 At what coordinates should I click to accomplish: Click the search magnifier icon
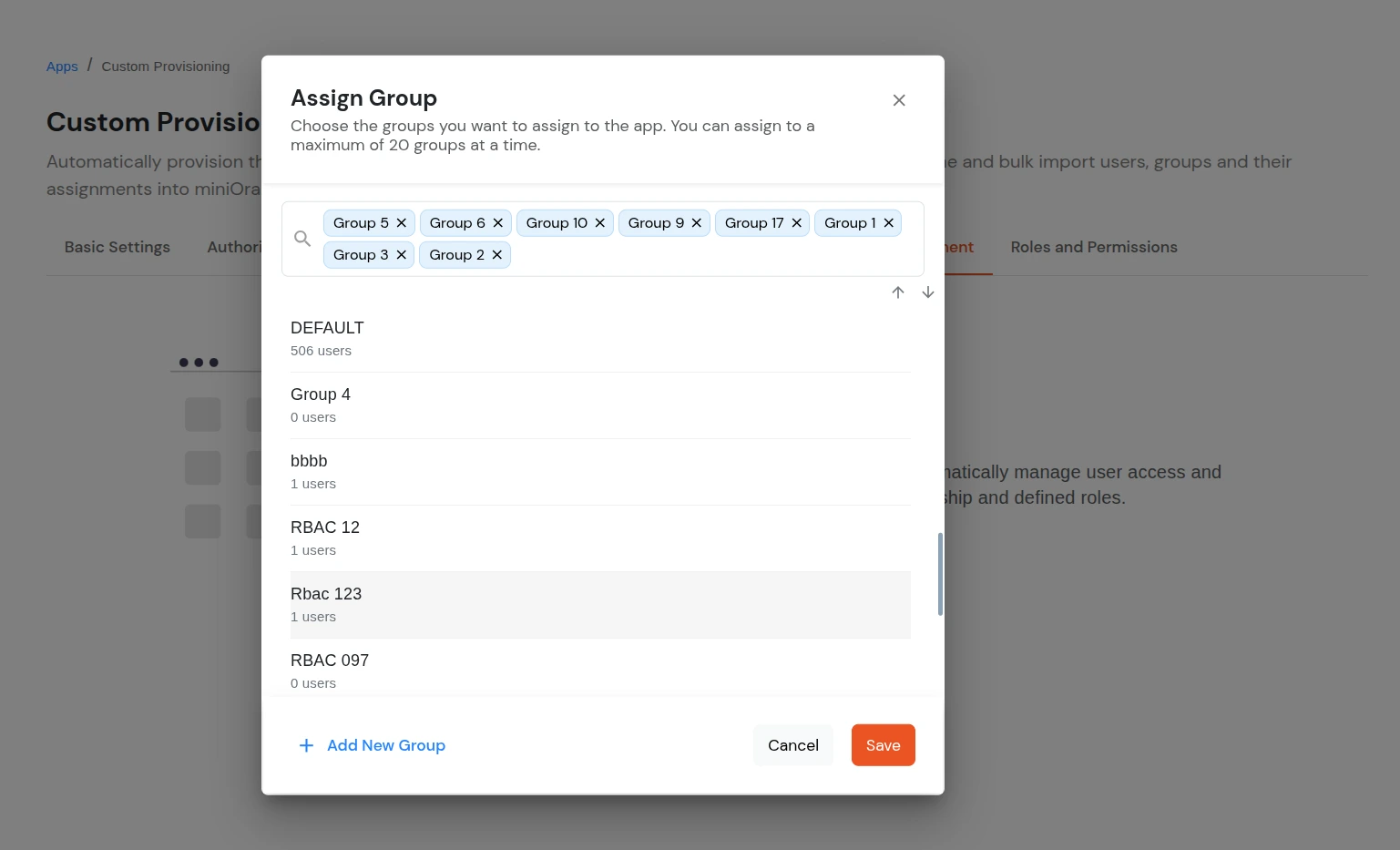[302, 238]
